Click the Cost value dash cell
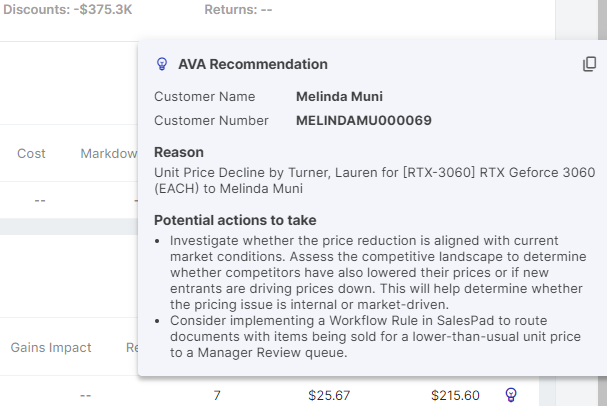This screenshot has height=406, width=607. pyautogui.click(x=39, y=200)
